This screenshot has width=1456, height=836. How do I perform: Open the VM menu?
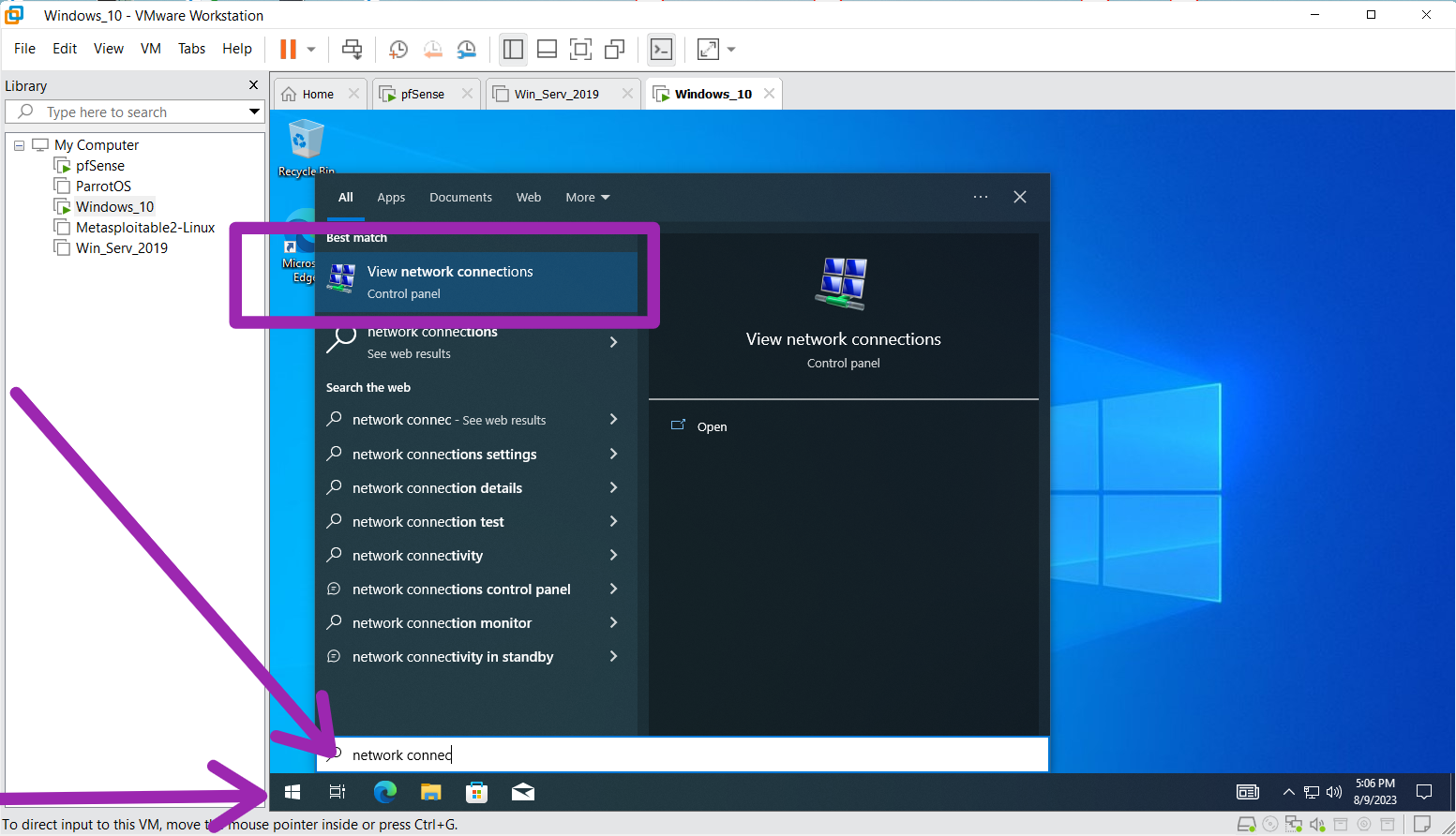click(x=151, y=49)
